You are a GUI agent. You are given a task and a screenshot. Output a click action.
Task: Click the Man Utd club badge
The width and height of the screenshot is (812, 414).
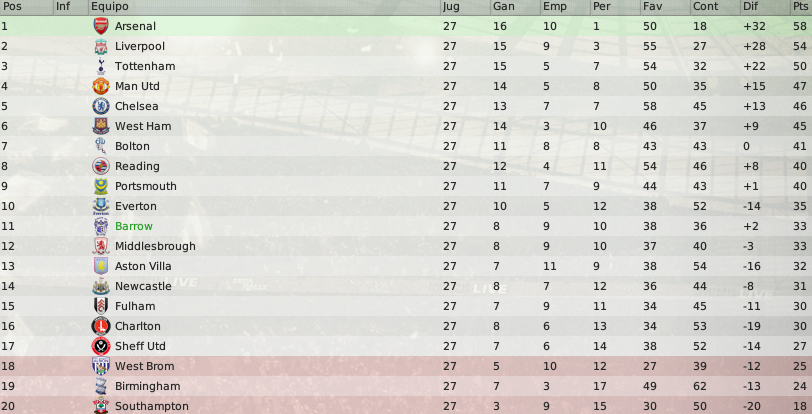point(100,86)
